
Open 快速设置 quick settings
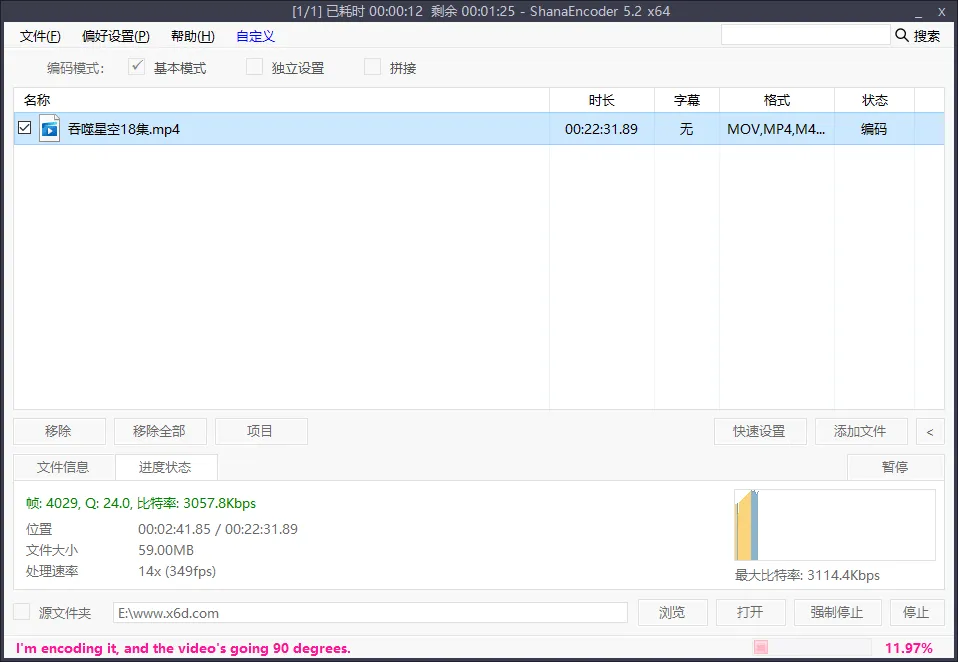760,431
